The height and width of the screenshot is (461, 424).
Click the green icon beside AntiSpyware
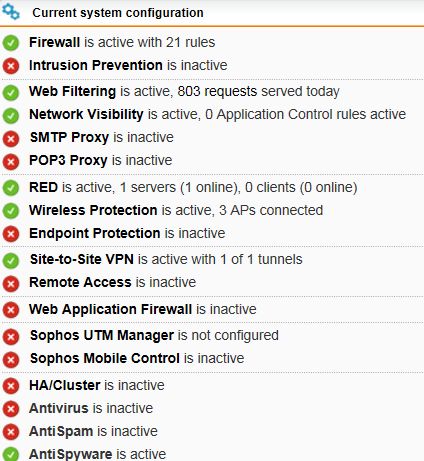[11, 454]
